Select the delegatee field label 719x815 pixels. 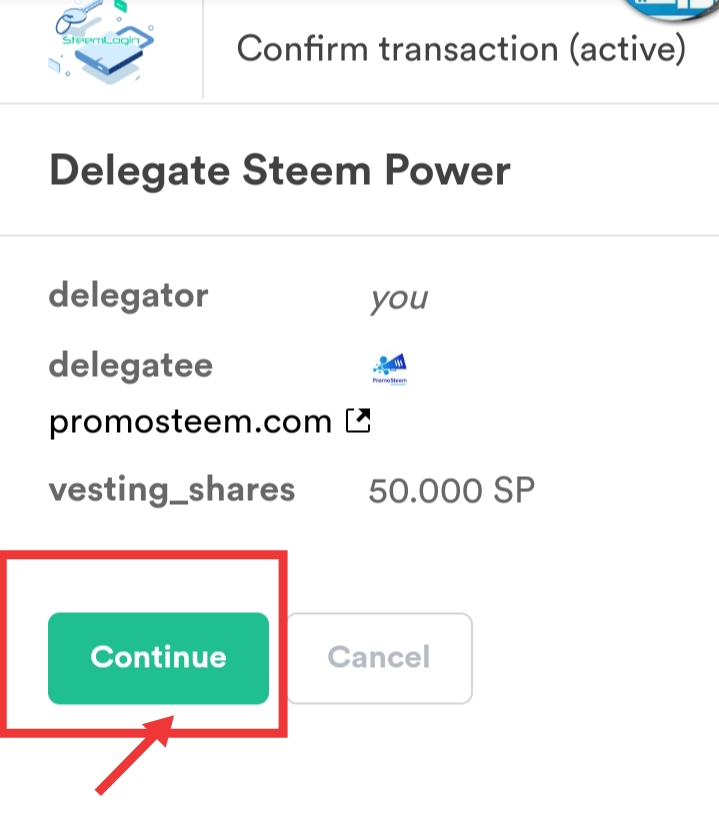(130, 365)
